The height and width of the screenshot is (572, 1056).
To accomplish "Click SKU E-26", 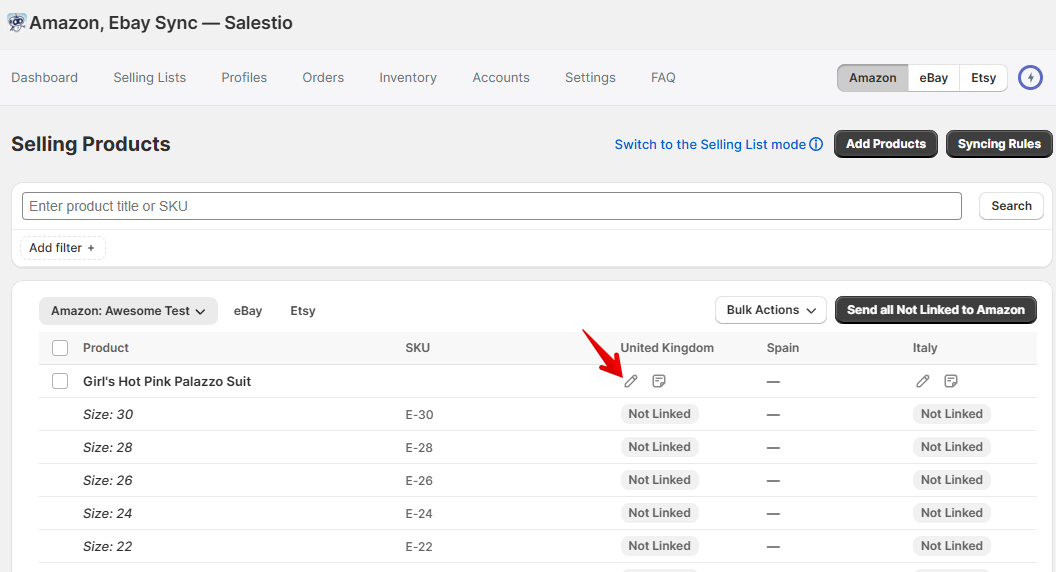I will (x=419, y=480).
